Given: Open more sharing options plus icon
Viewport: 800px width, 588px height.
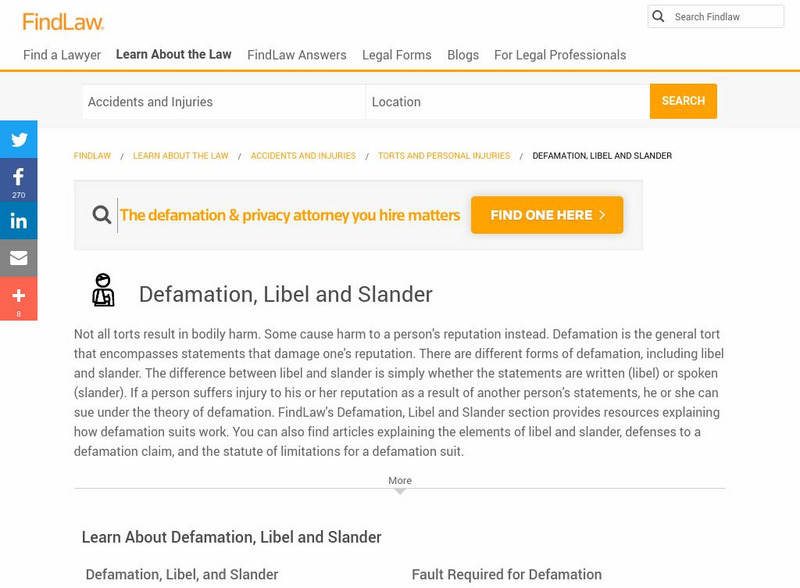Looking at the screenshot, I should point(18,299).
